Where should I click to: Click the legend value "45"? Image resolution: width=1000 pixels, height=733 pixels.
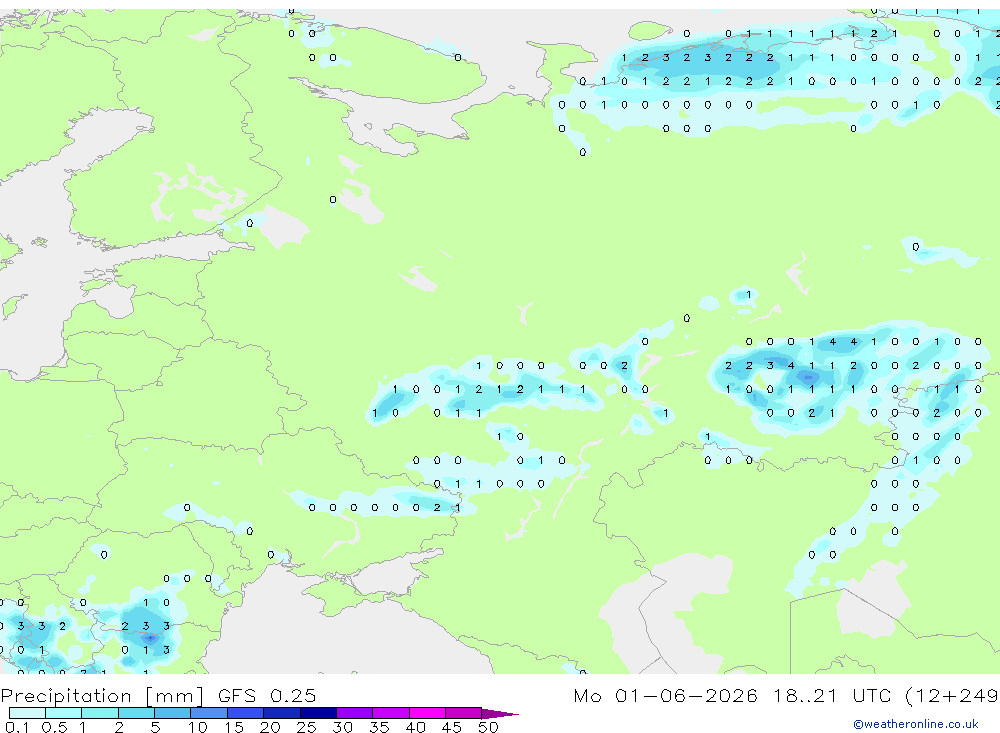[452, 727]
